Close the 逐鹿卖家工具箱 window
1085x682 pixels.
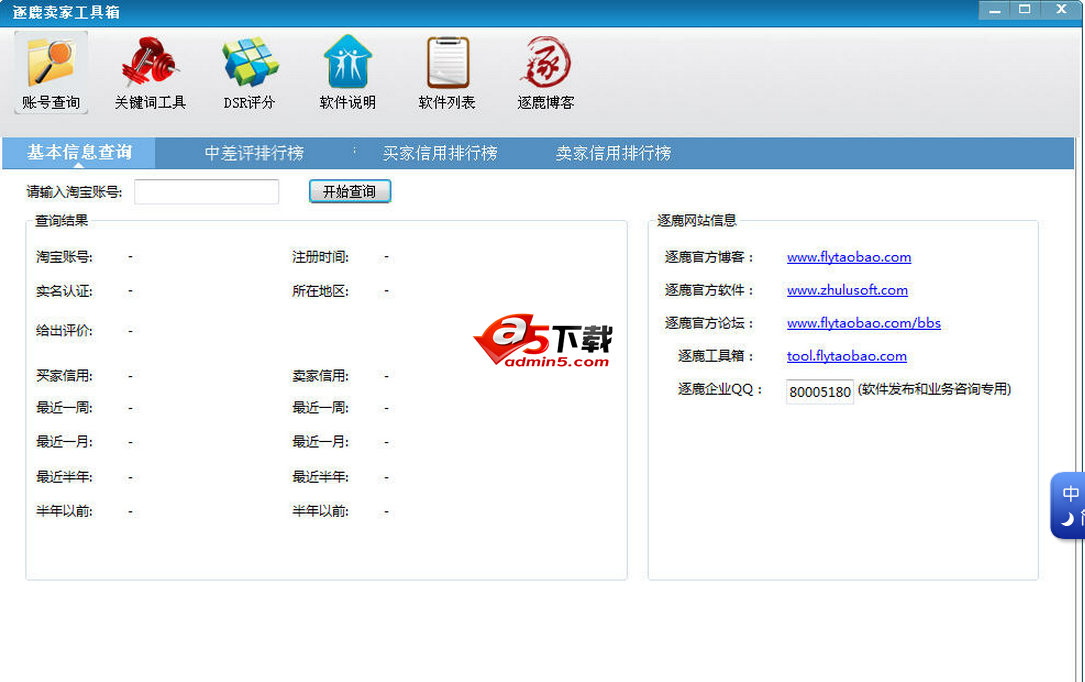1061,10
